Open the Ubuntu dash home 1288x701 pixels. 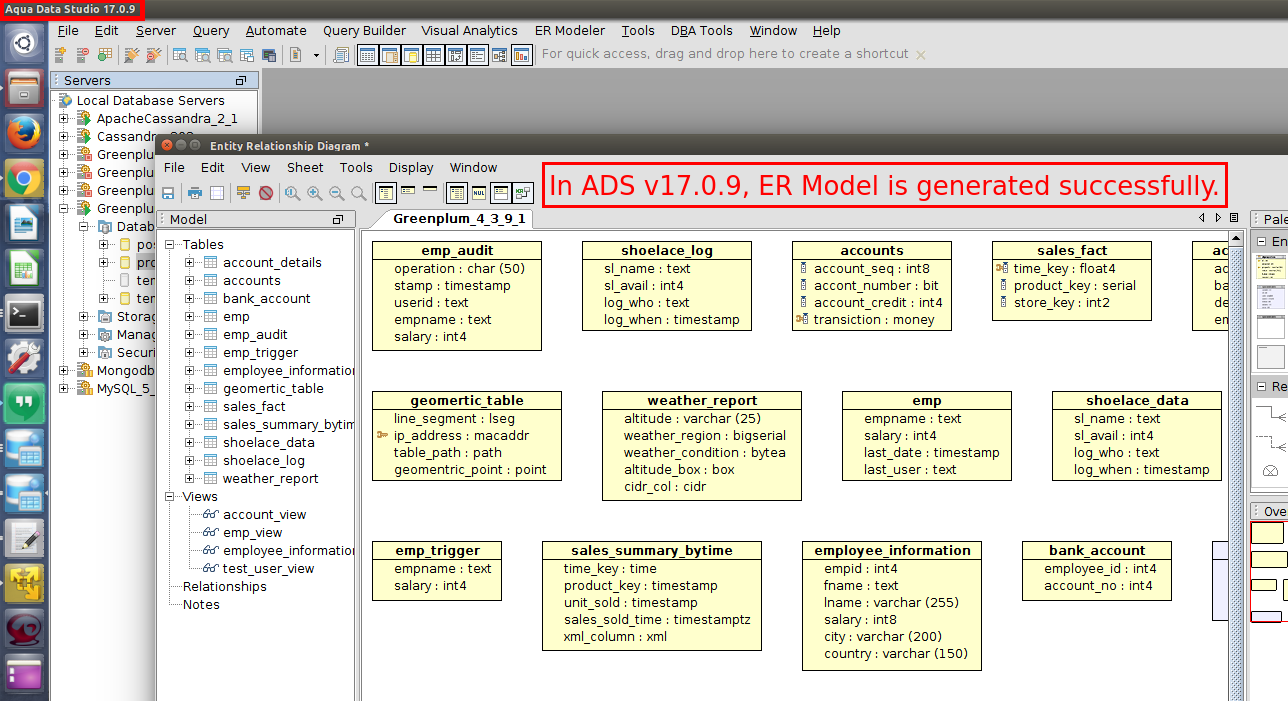[x=24, y=43]
